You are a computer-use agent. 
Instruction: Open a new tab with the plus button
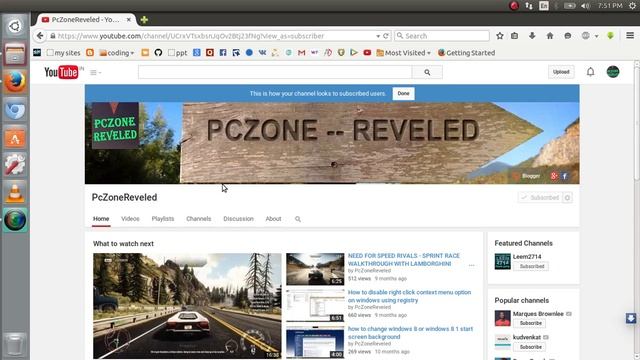click(x=144, y=19)
